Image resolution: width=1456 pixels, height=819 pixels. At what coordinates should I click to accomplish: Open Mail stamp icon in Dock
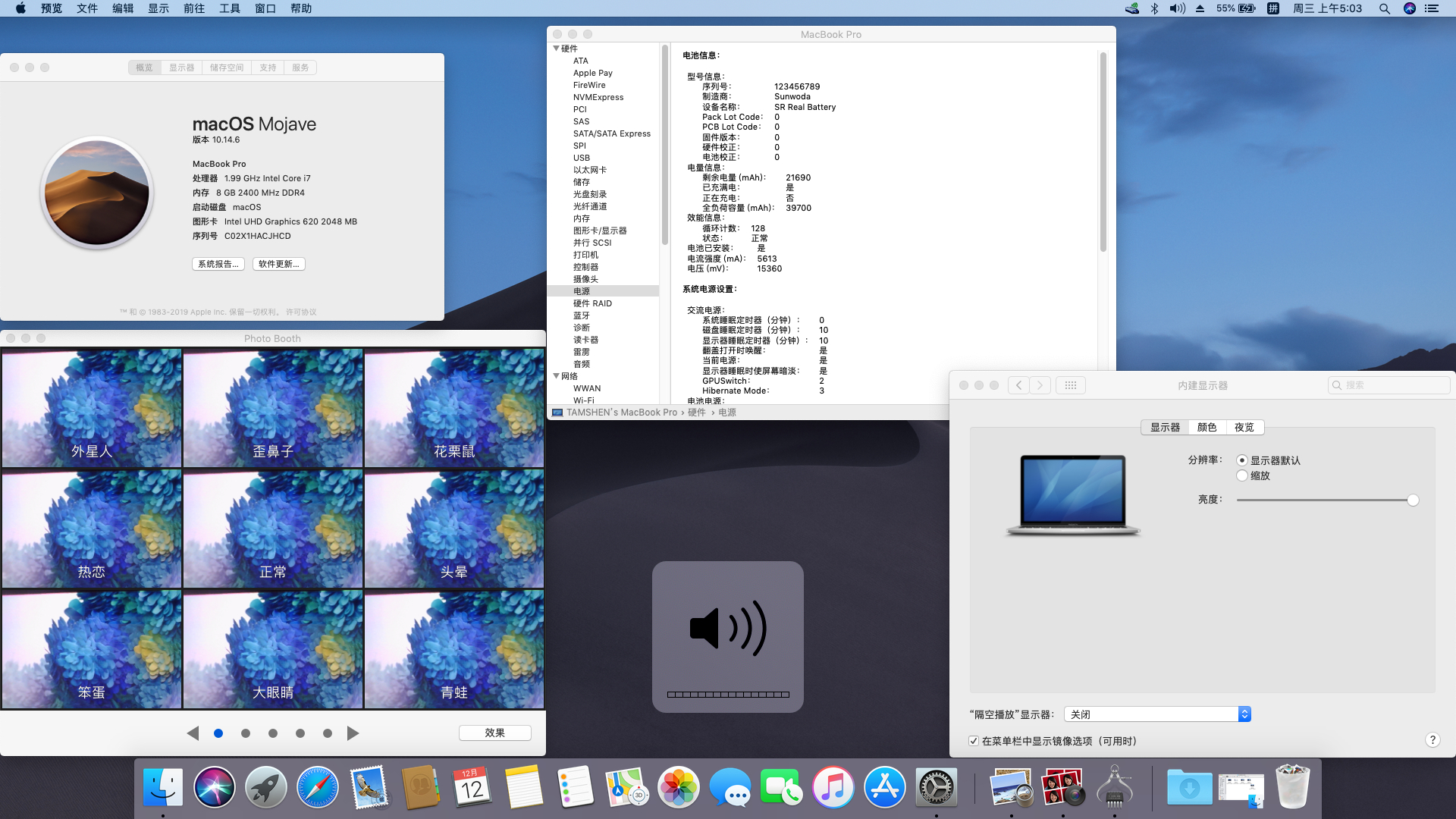click(x=369, y=787)
